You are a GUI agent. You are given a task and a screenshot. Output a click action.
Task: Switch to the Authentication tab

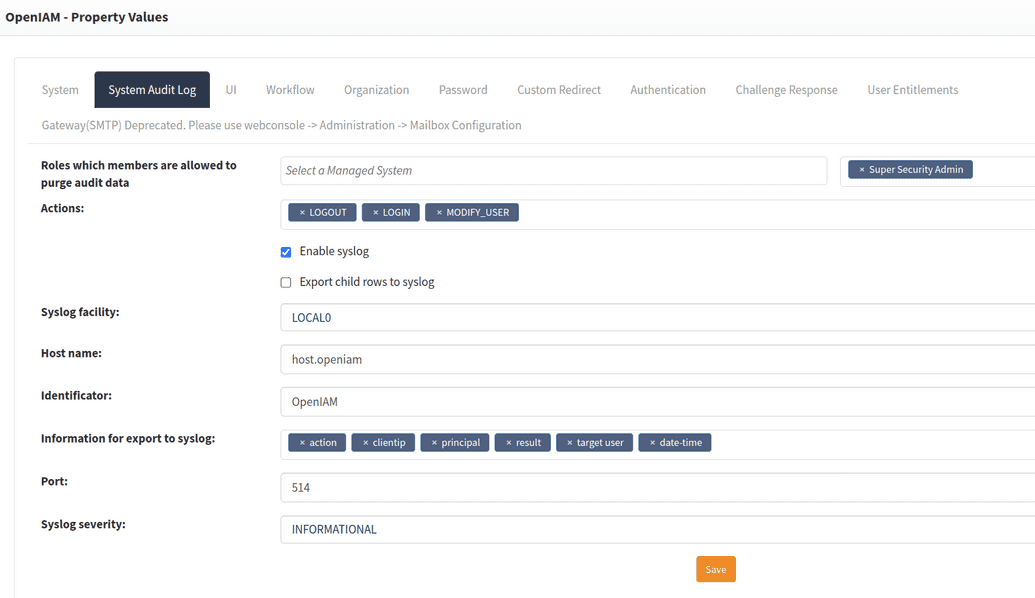coord(667,89)
